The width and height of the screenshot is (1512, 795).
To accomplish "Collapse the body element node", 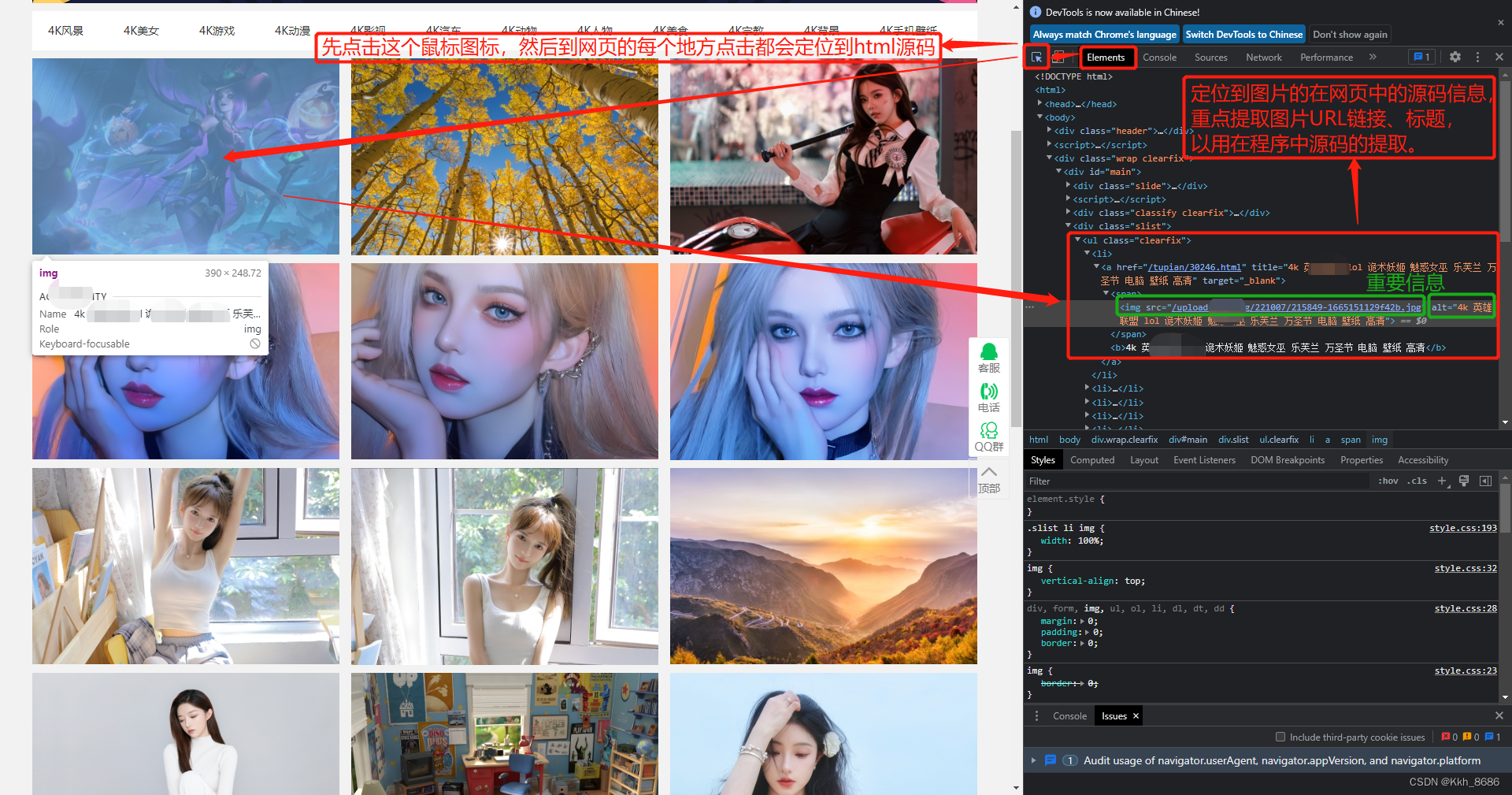I will click(1040, 117).
